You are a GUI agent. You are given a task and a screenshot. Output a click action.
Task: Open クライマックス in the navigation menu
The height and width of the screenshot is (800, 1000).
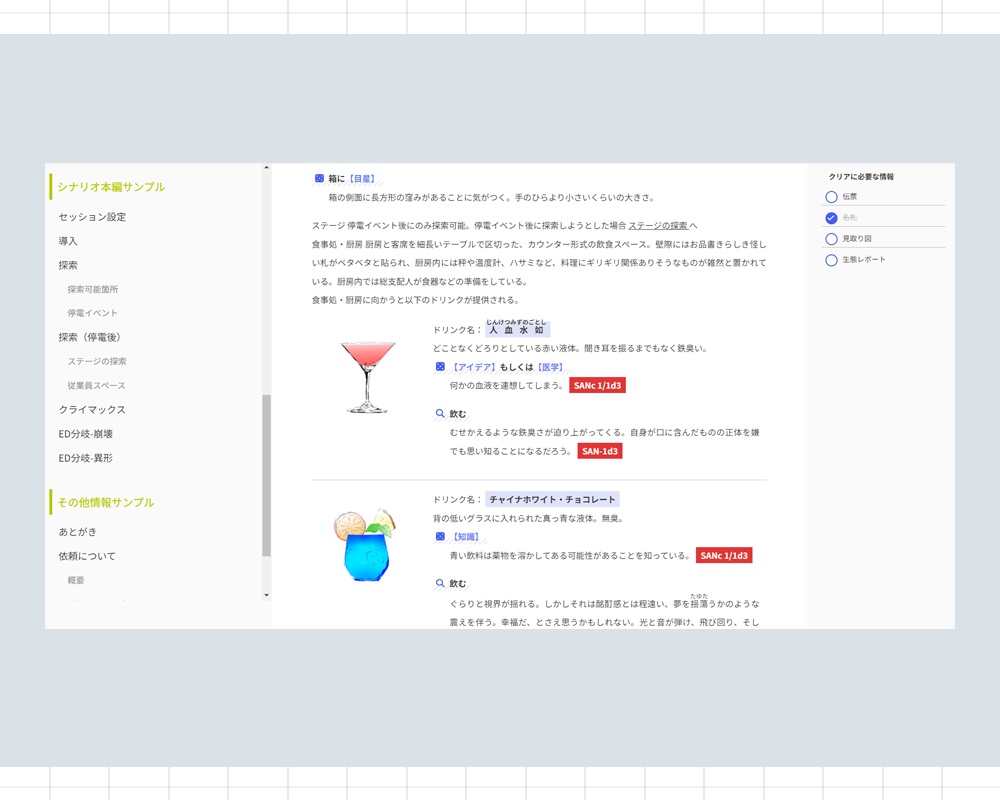(92, 409)
